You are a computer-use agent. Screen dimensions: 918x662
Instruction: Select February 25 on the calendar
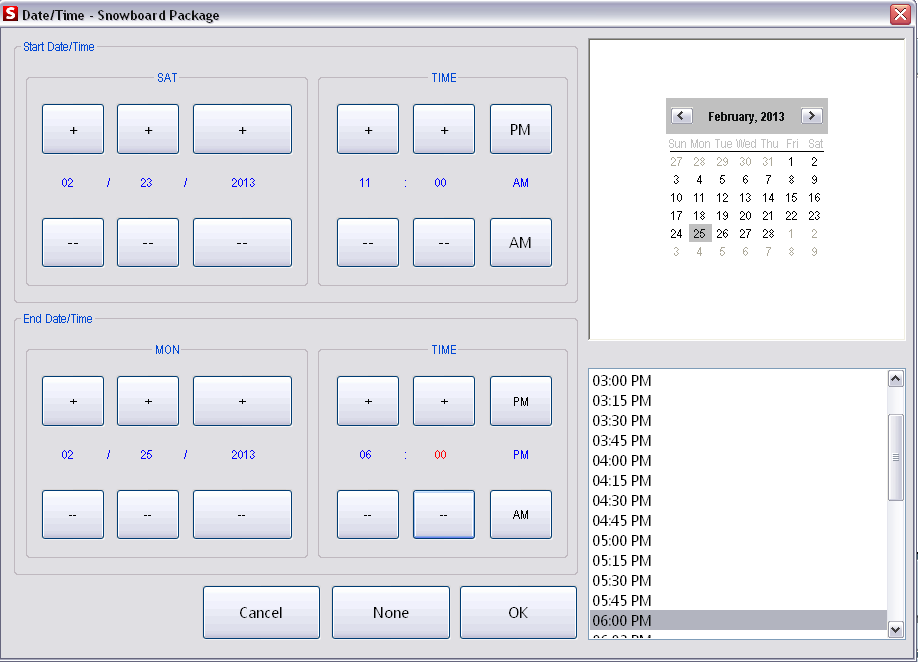702,233
